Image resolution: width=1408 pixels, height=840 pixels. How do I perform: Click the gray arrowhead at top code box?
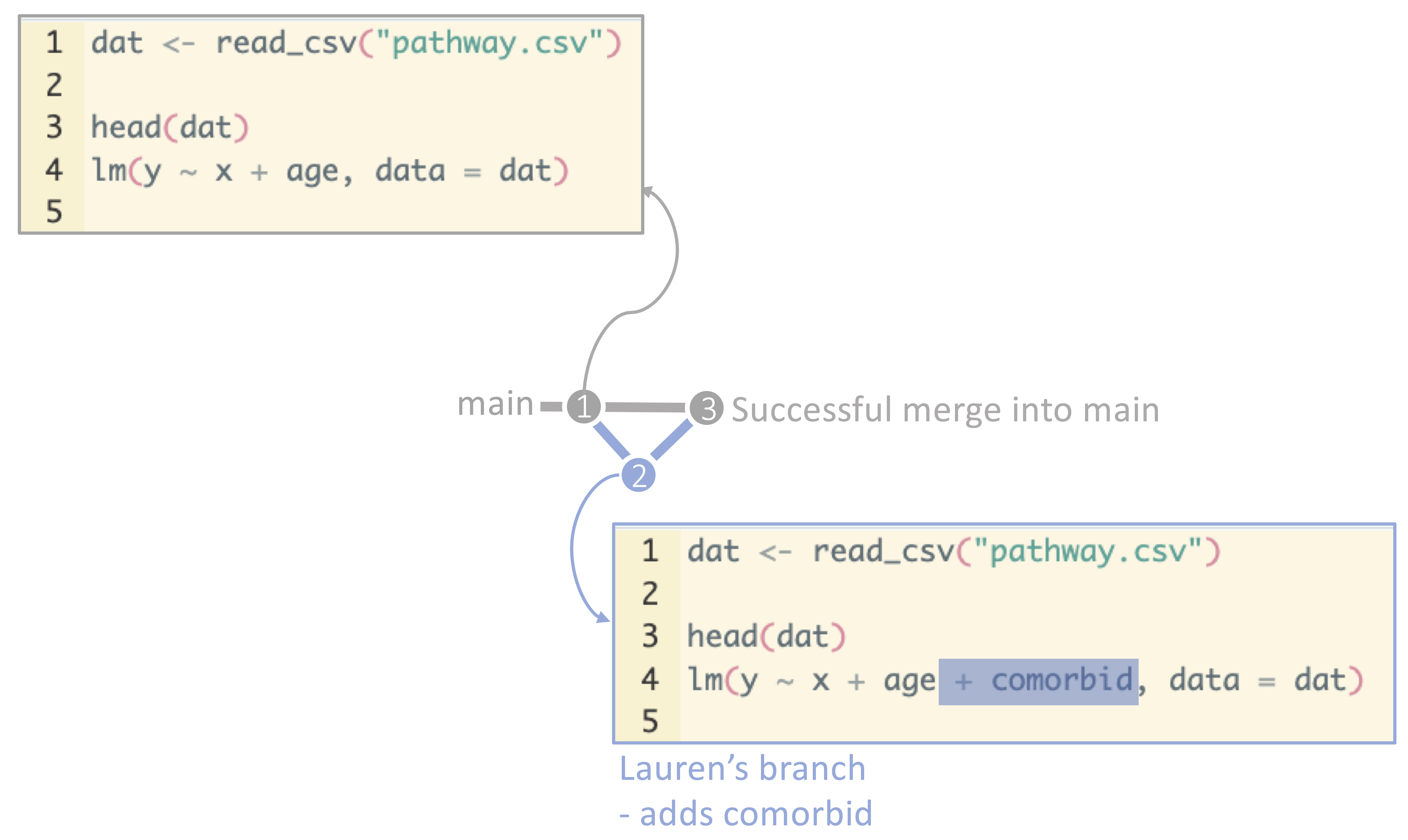point(648,191)
